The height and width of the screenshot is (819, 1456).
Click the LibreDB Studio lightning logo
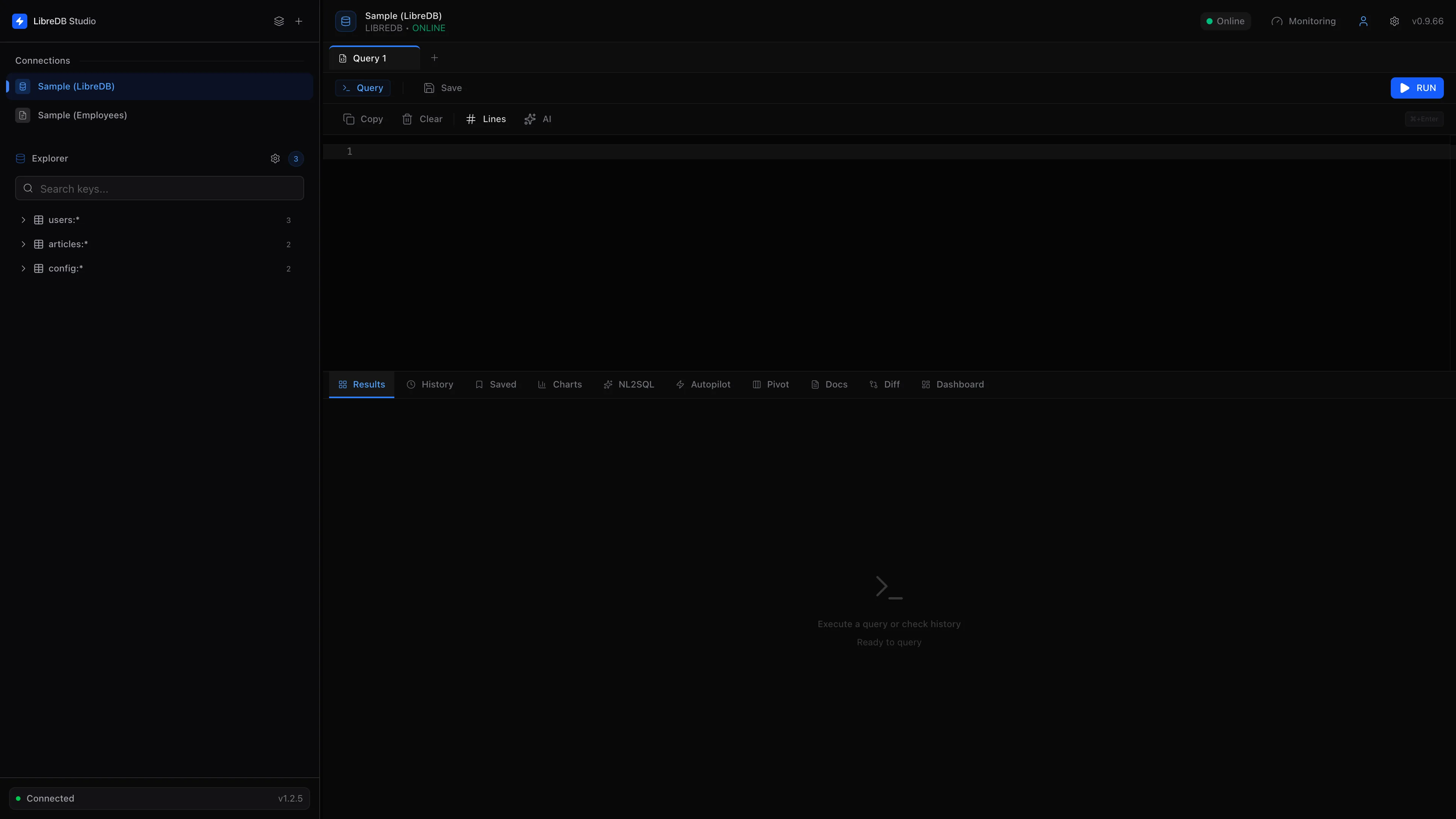coord(20,21)
